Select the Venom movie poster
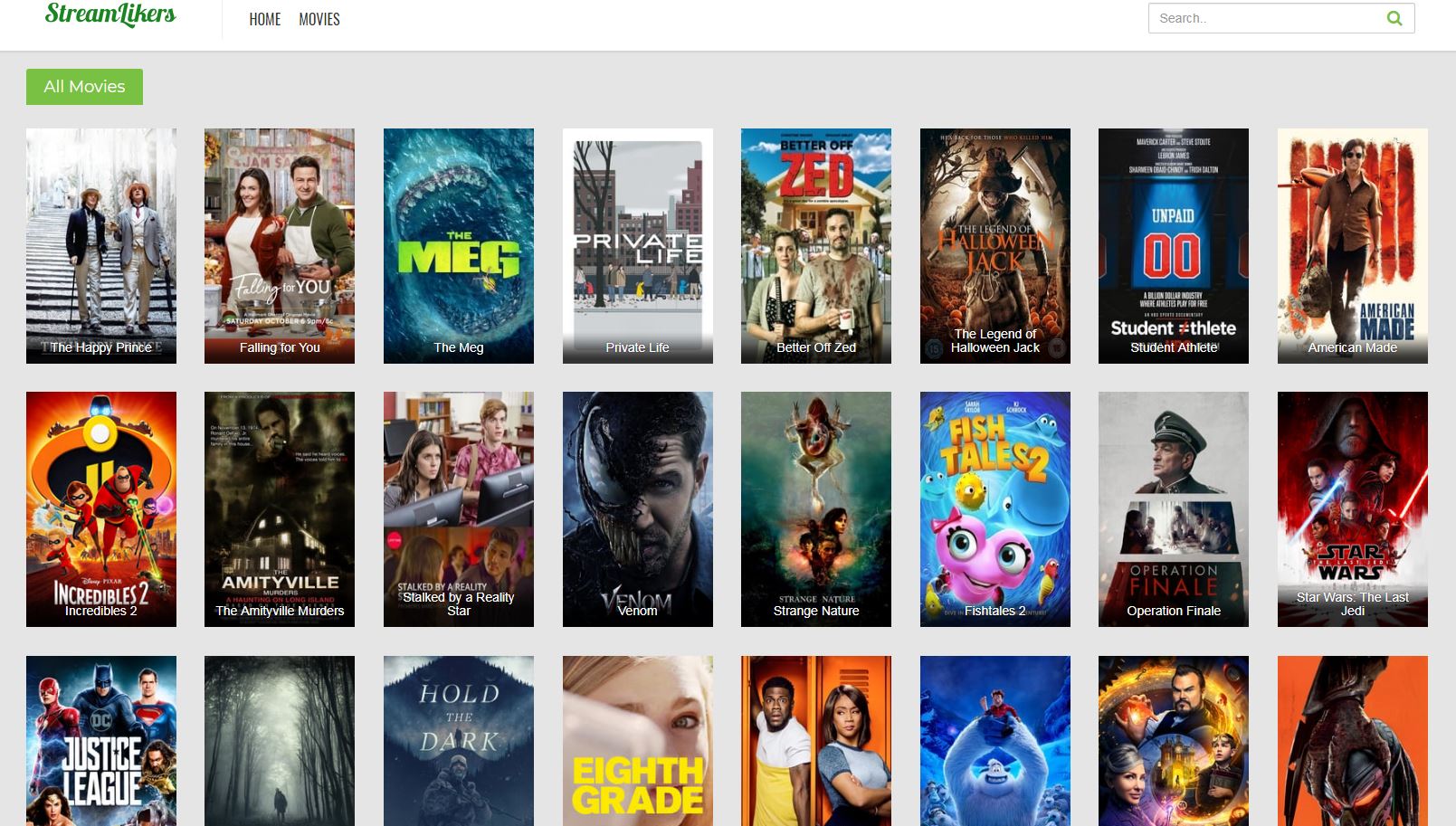The height and width of the screenshot is (826, 1456). point(637,508)
